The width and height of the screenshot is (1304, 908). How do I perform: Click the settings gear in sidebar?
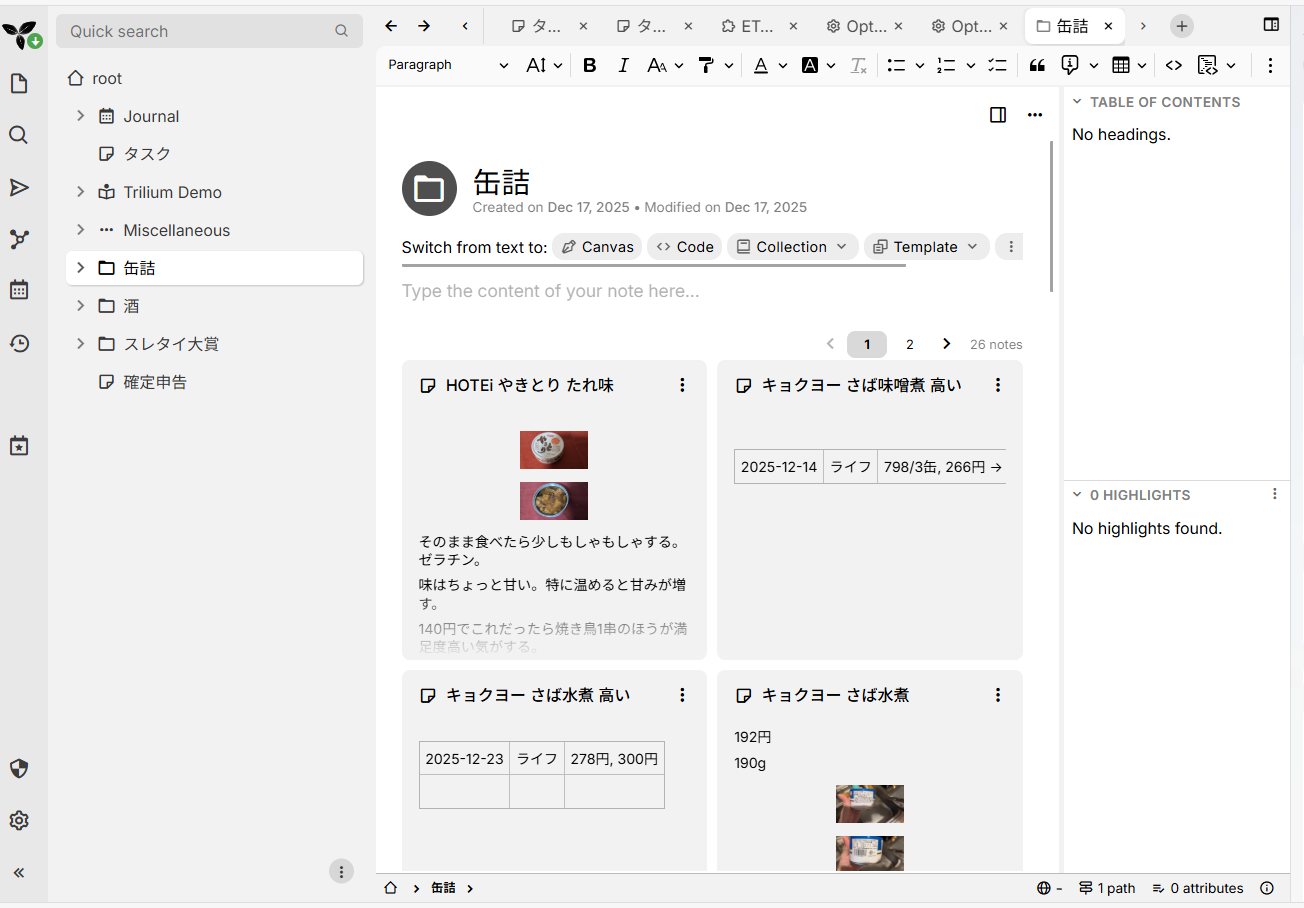point(19,820)
